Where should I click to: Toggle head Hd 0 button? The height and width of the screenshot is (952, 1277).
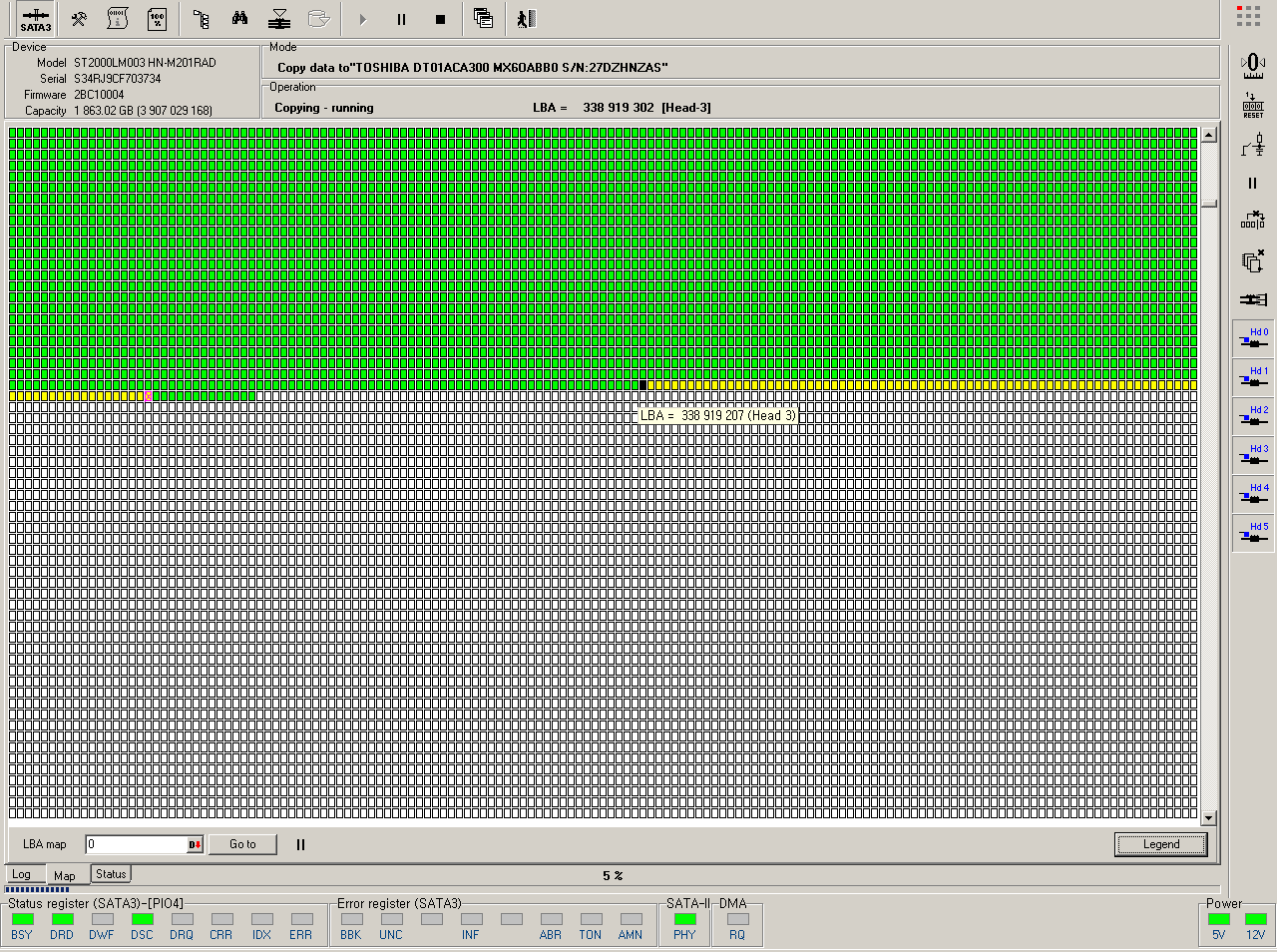[1253, 337]
